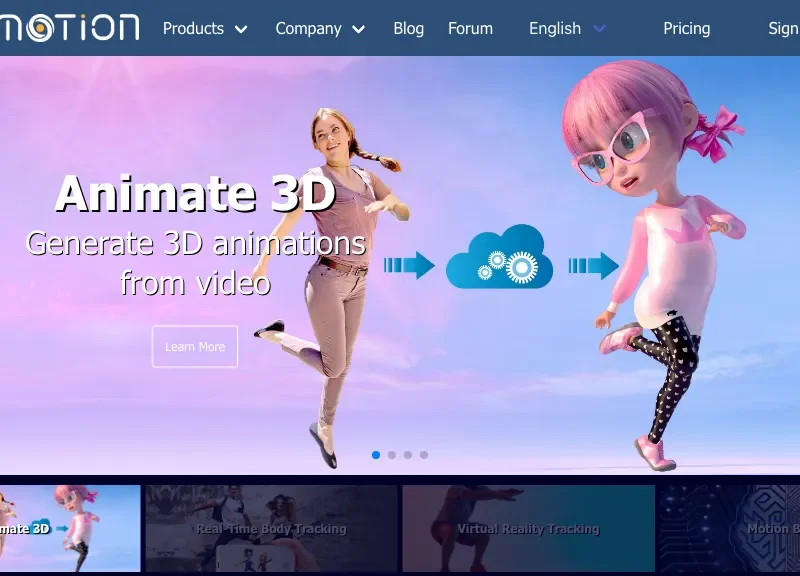The width and height of the screenshot is (800, 576).
Task: Open the Virtual Reality Tracking thumbnail
Action: pos(527,528)
